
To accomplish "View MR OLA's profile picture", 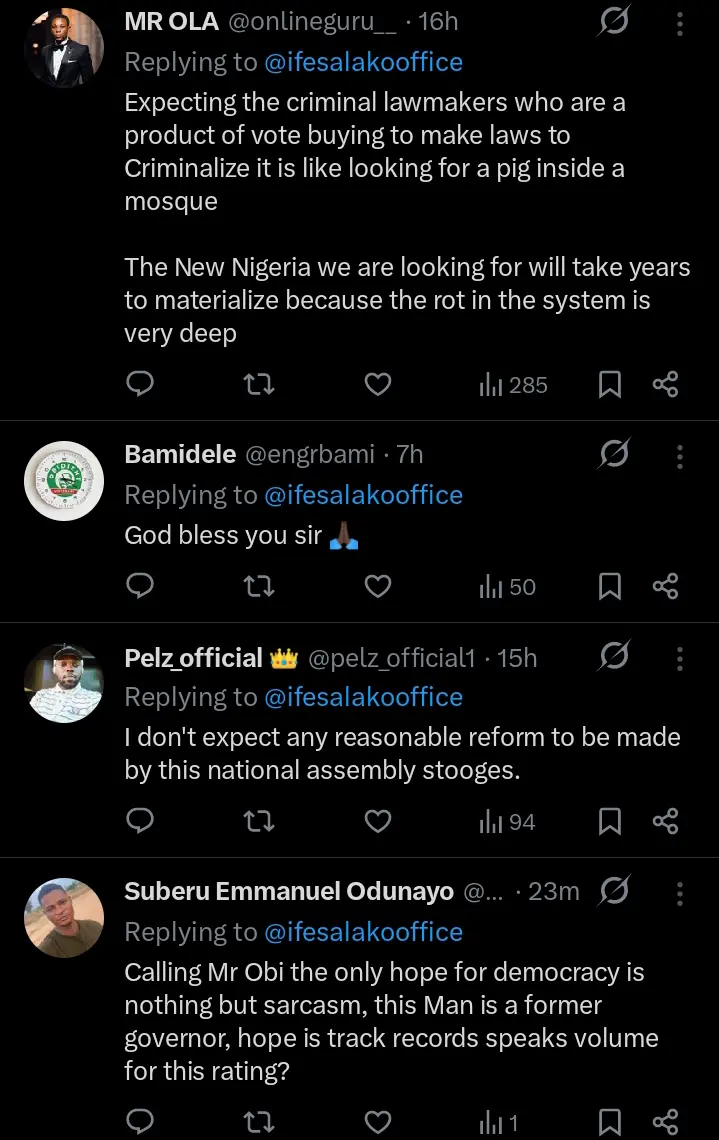I will point(64,47).
